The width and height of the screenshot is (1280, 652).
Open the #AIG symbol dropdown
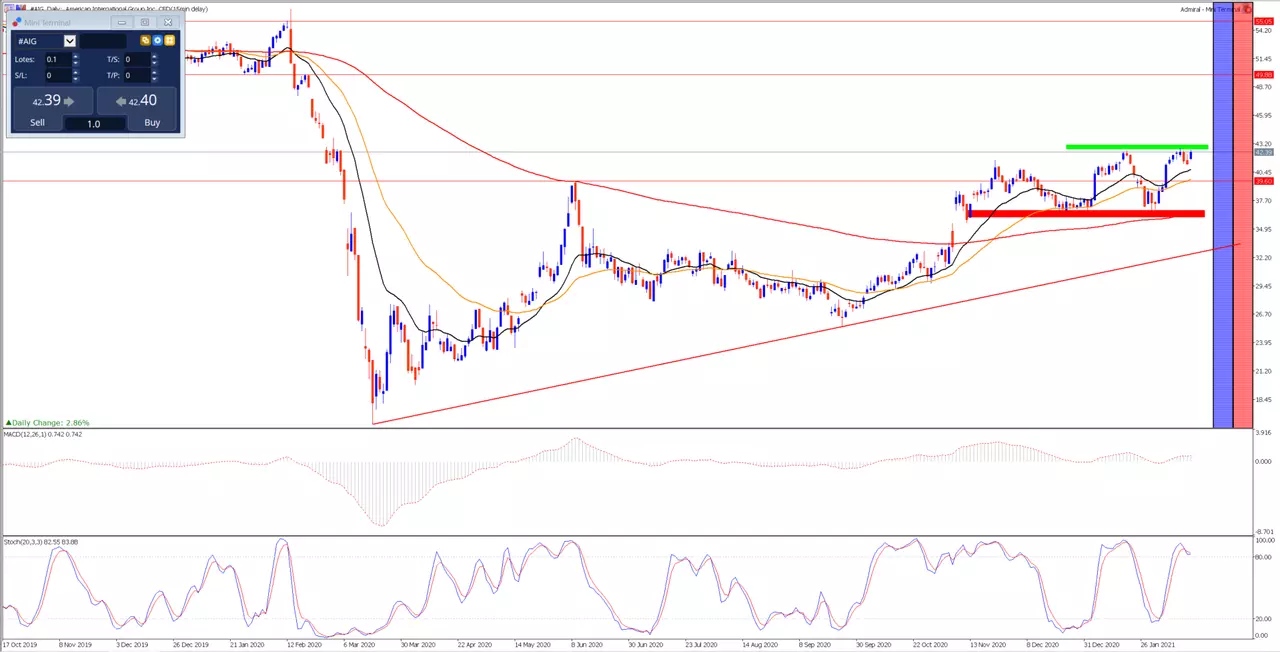pyautogui.click(x=70, y=41)
